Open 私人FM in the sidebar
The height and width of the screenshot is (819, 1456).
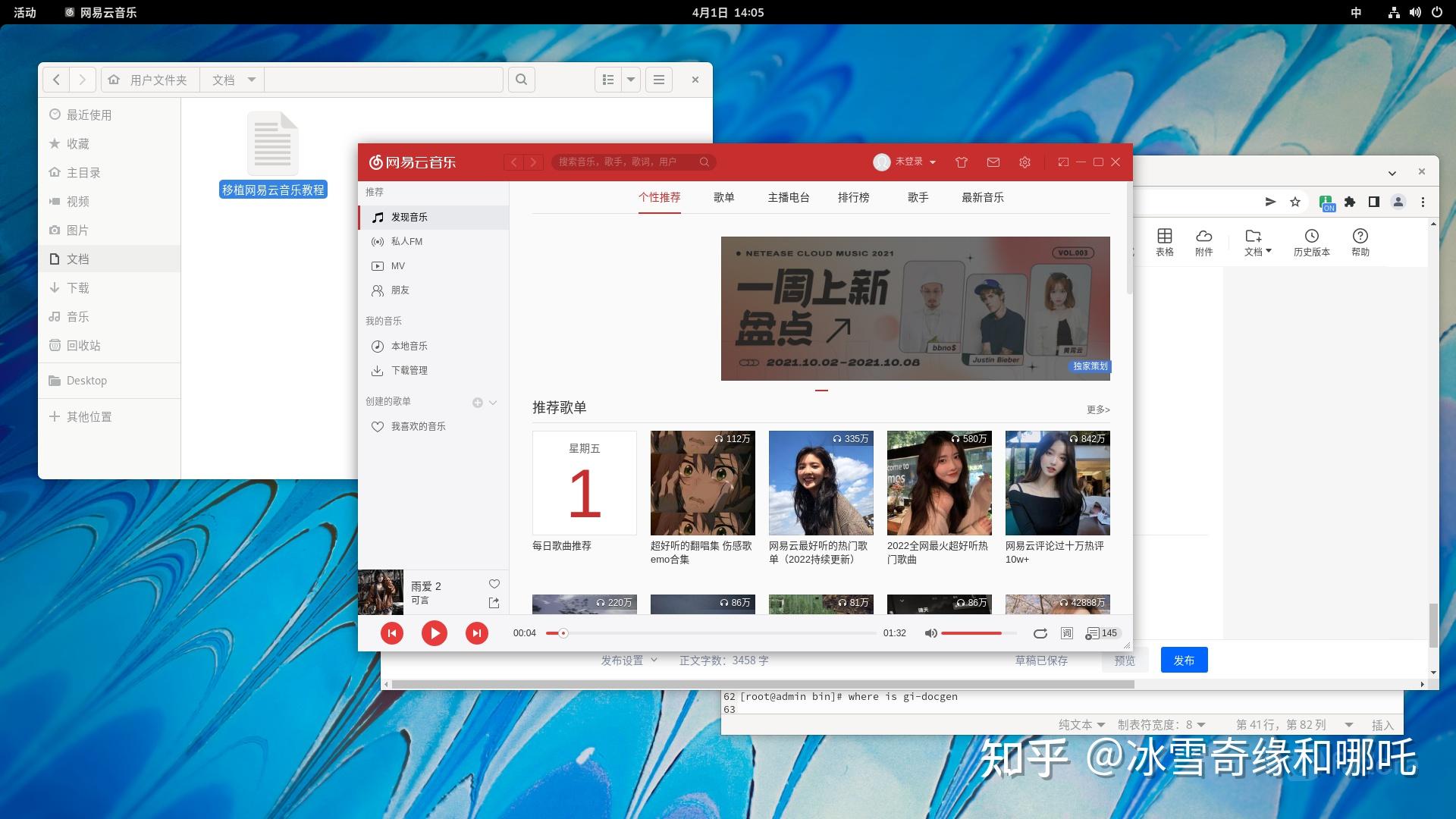[434, 242]
